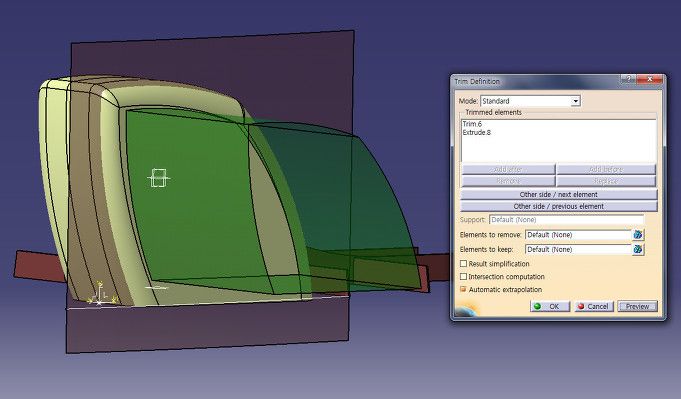681x399 pixels.
Task: Select Extrude.8 in Trimmed elements list
Action: (x=477, y=132)
